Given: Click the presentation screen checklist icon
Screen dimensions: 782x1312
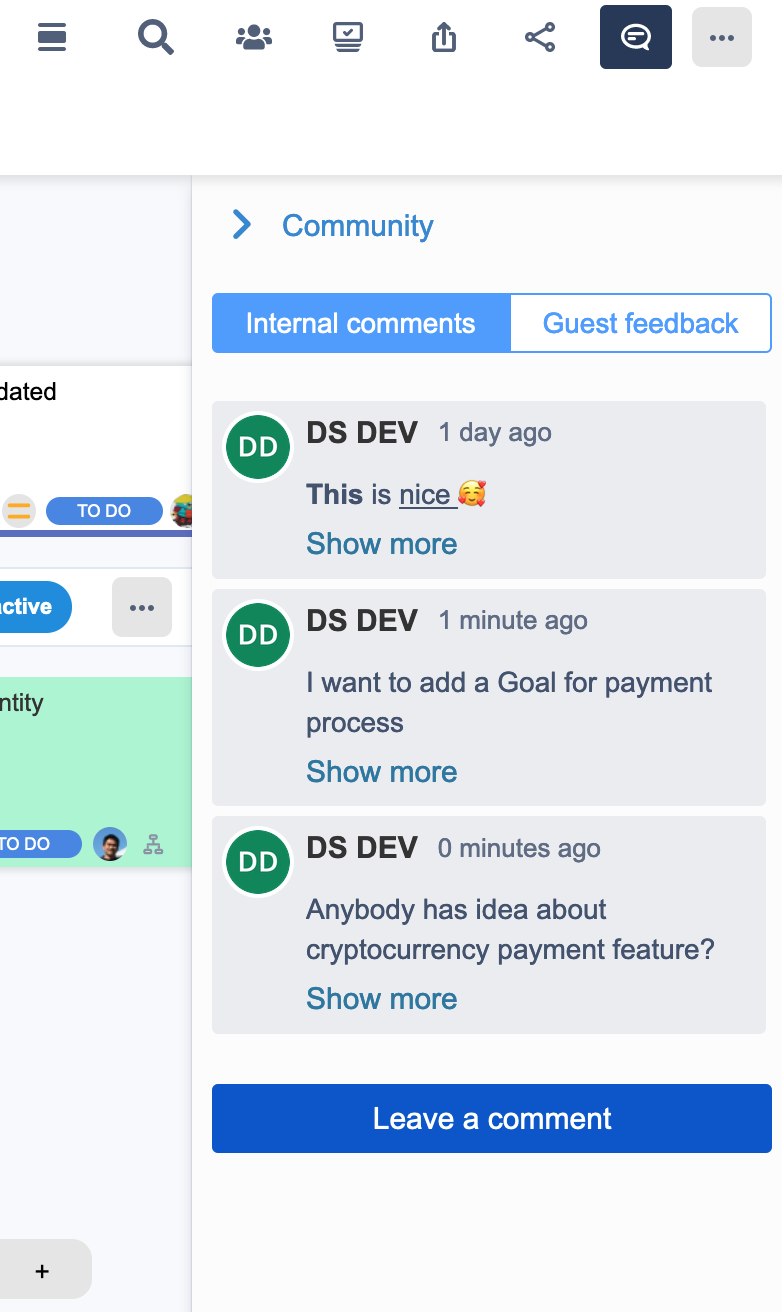Looking at the screenshot, I should (x=348, y=38).
